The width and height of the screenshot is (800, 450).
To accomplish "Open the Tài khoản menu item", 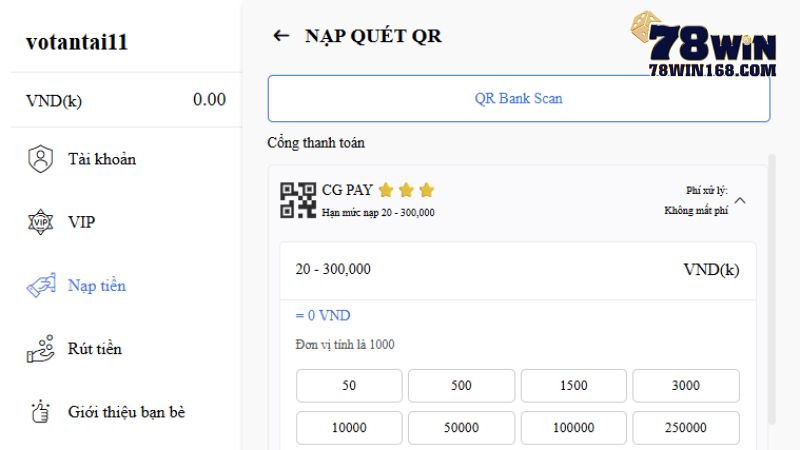I will 102,159.
